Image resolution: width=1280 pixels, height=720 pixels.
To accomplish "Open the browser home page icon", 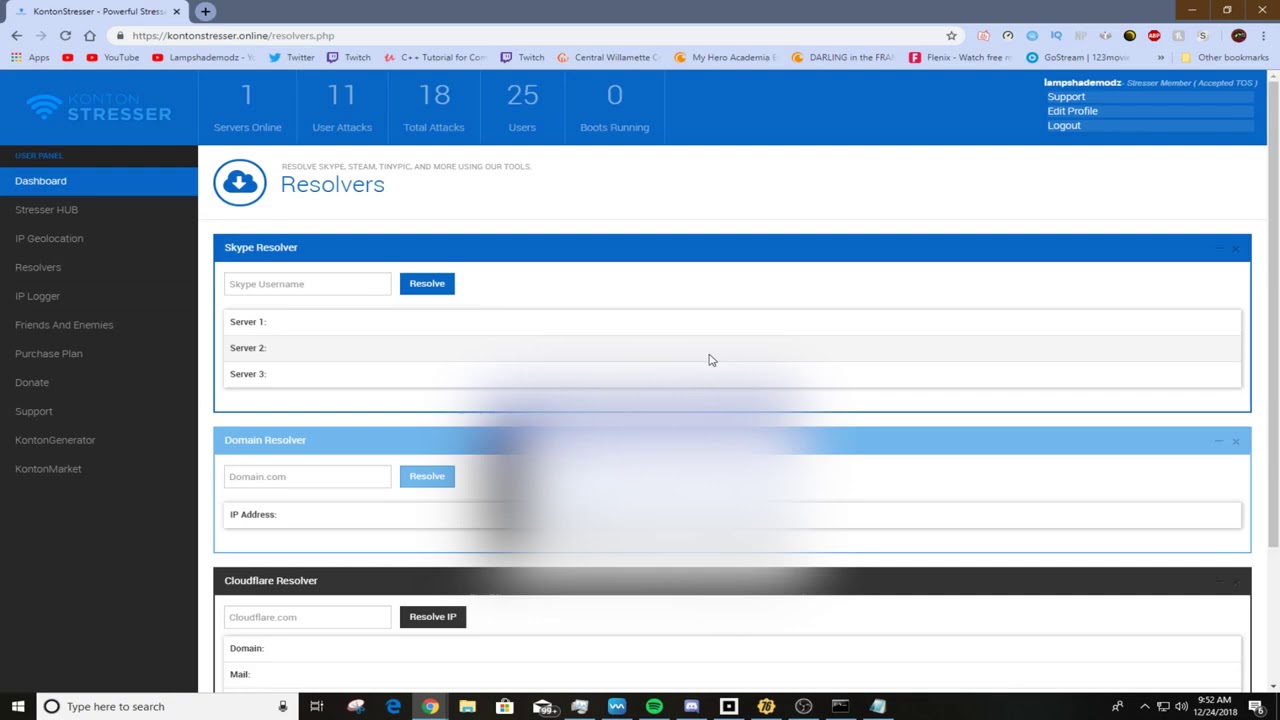I will [90, 35].
